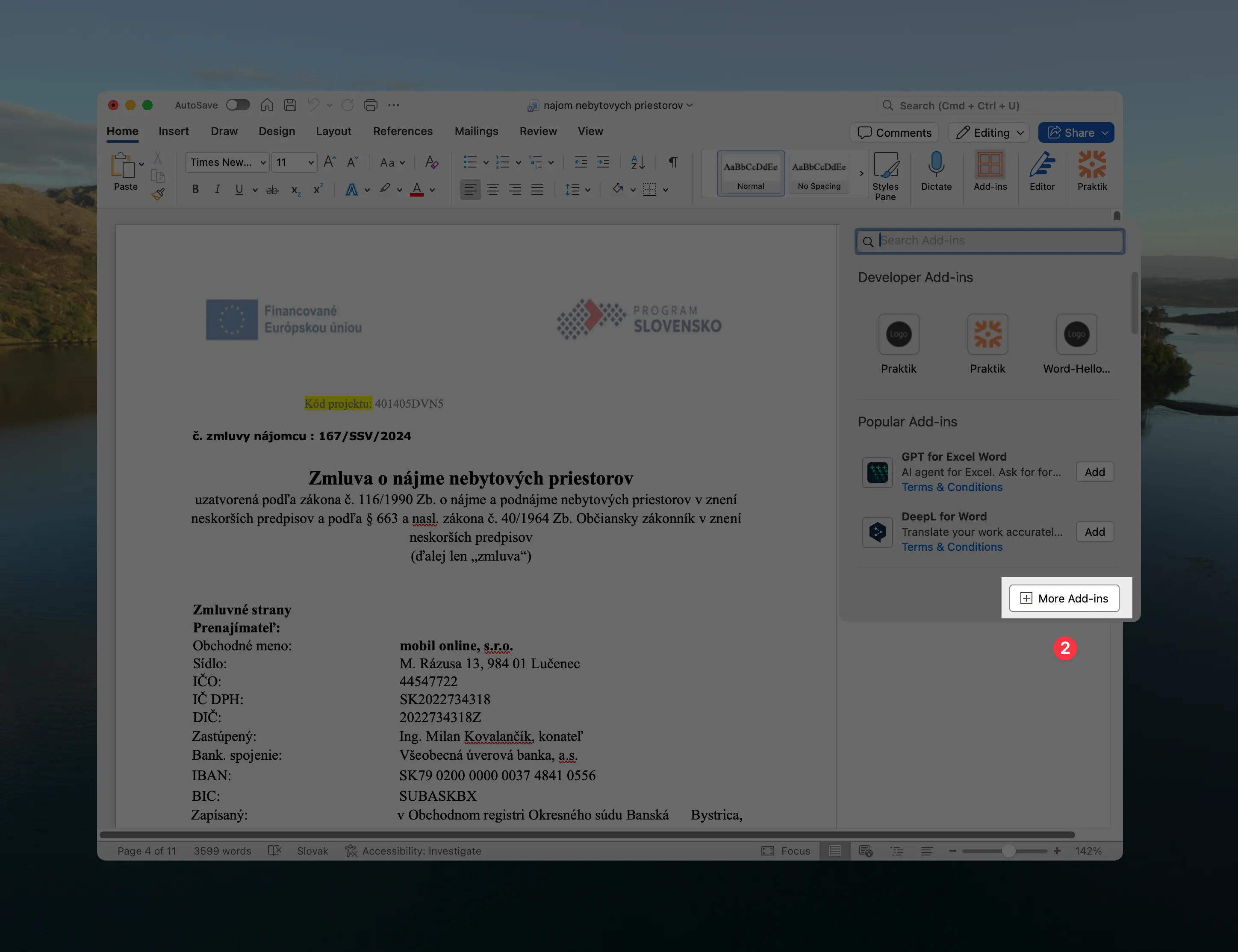This screenshot has height=952, width=1238.
Task: Open the Editing mode dropdown
Action: 989,132
